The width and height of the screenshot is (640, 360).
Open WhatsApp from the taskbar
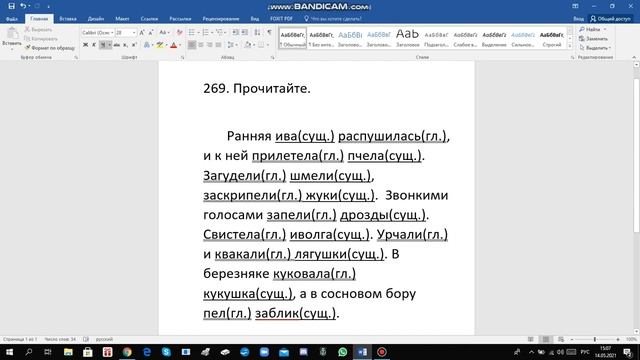pyautogui.click(x=342, y=352)
